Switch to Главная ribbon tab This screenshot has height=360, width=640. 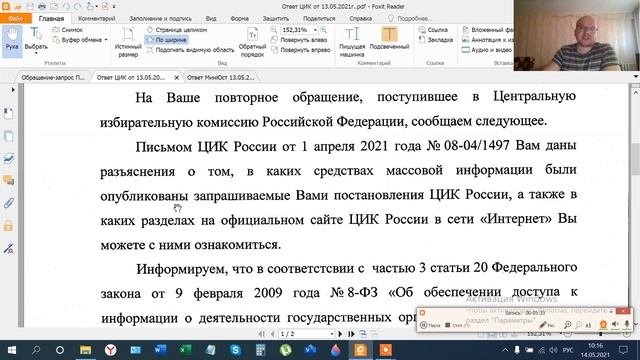[51, 18]
